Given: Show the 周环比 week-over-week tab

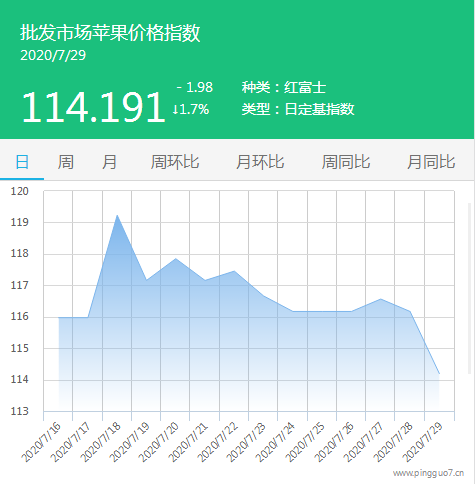Looking at the screenshot, I should pyautogui.click(x=175, y=162).
